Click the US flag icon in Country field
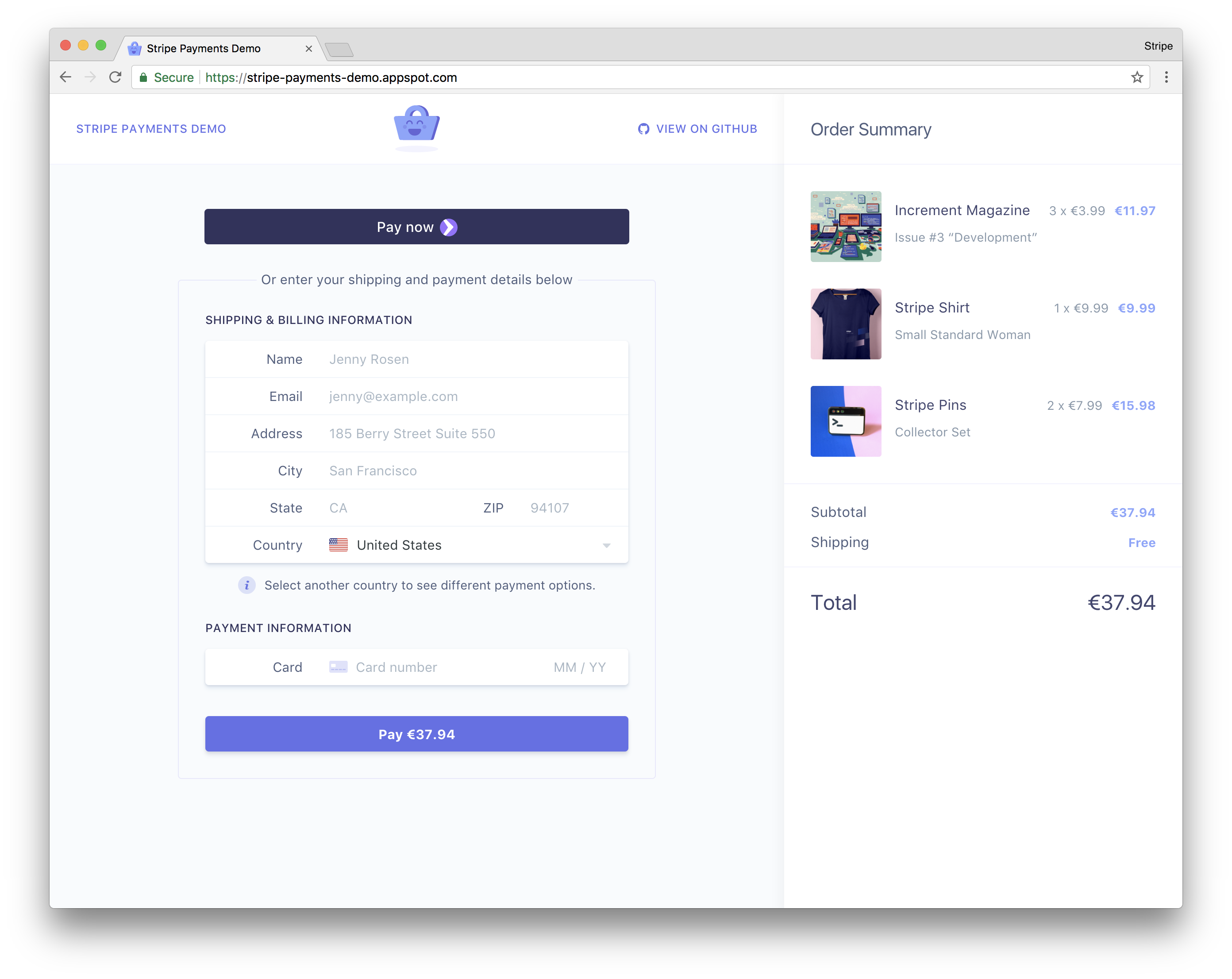 (338, 545)
